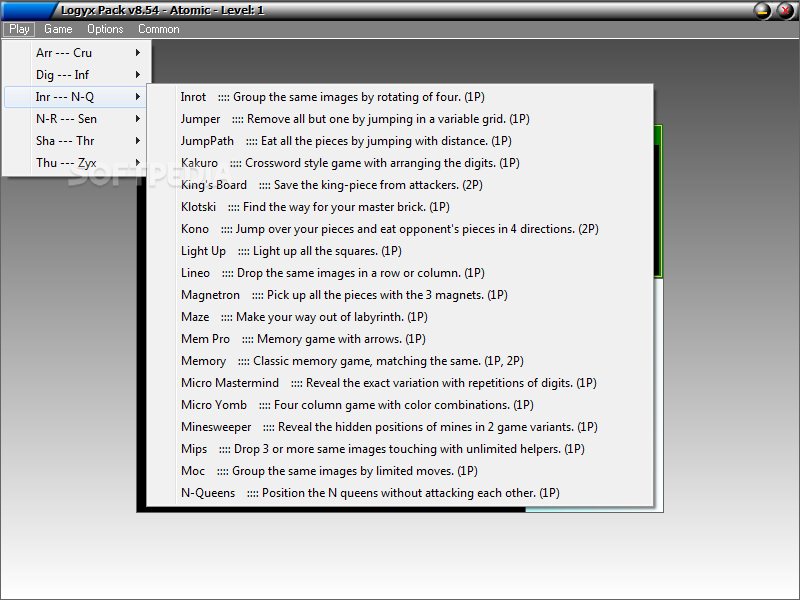800x600 pixels.
Task: Minimize the Logyx Pack window
Action: coord(763,10)
